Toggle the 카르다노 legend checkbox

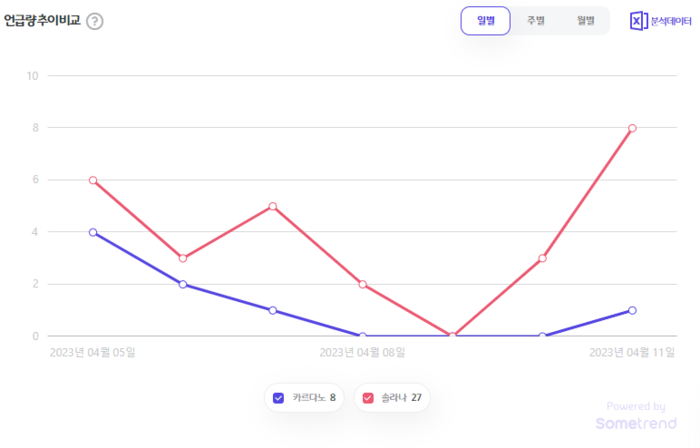click(279, 398)
